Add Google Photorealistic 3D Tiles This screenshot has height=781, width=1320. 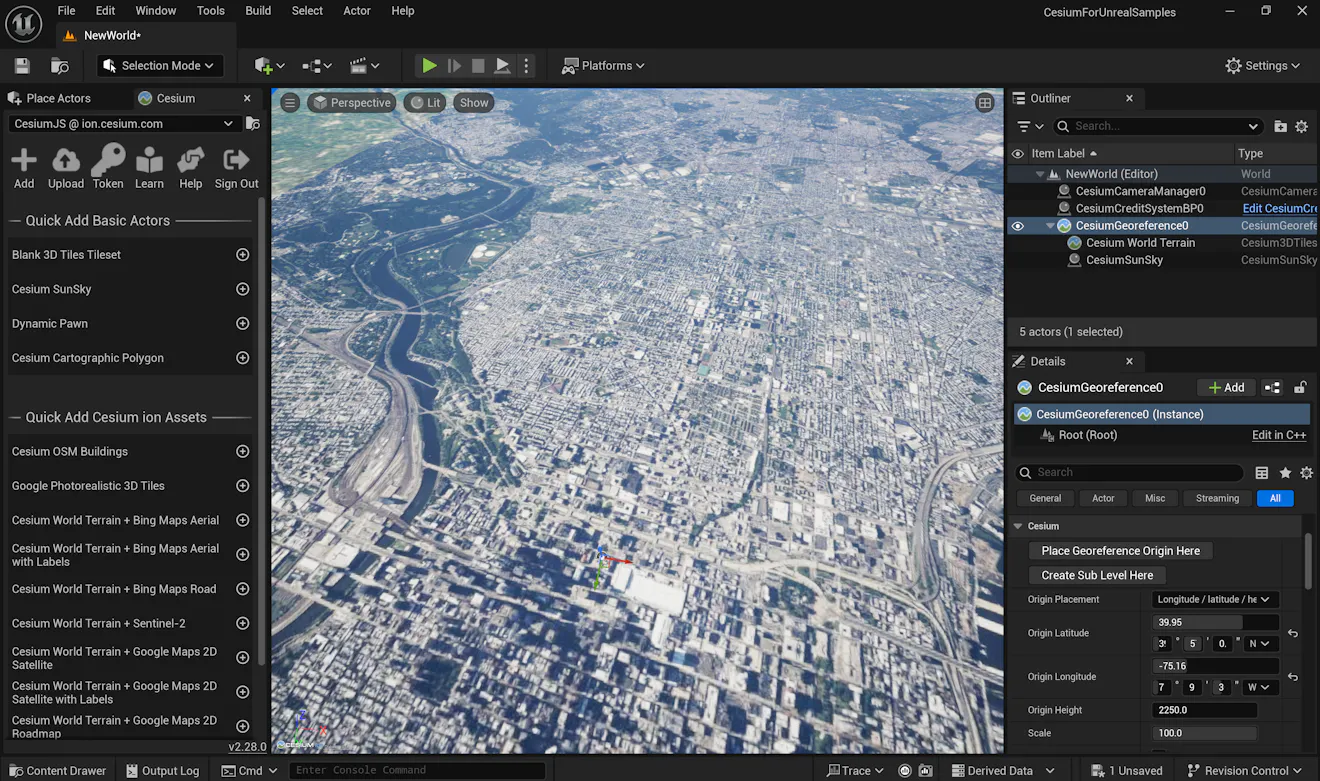pyautogui.click(x=242, y=486)
